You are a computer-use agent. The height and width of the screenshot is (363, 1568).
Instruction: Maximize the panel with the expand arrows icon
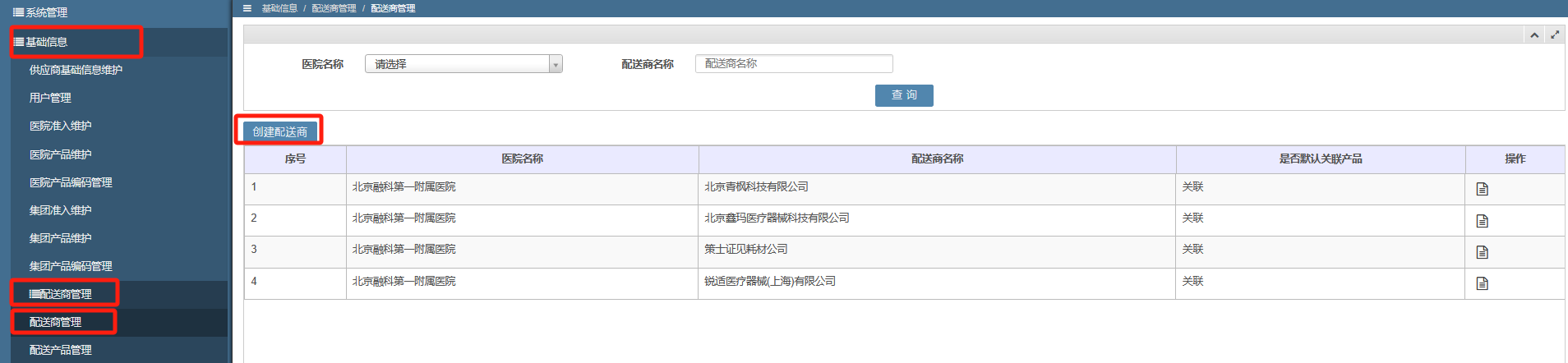(x=1555, y=34)
